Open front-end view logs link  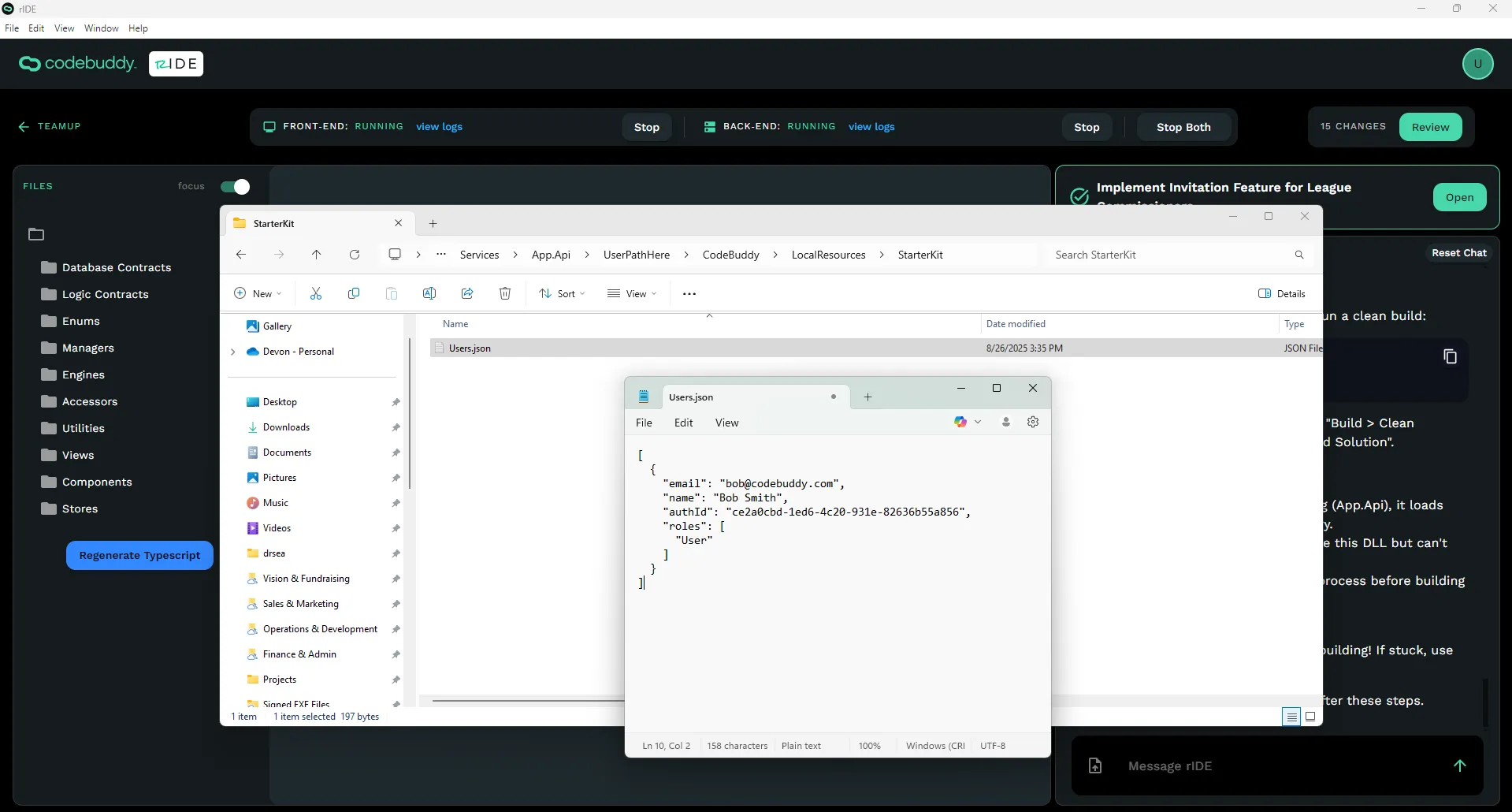tap(439, 126)
